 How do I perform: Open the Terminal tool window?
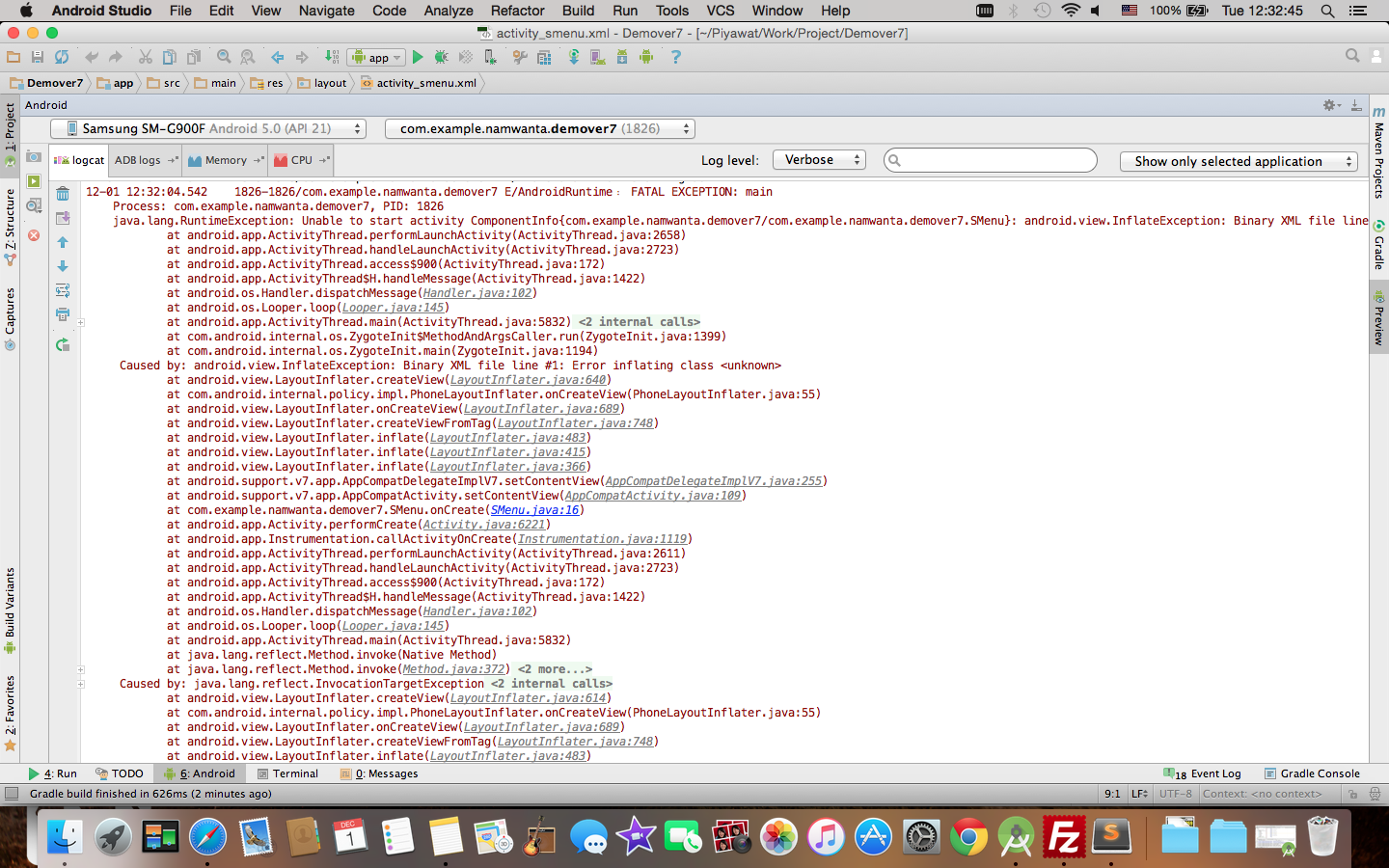(x=287, y=773)
